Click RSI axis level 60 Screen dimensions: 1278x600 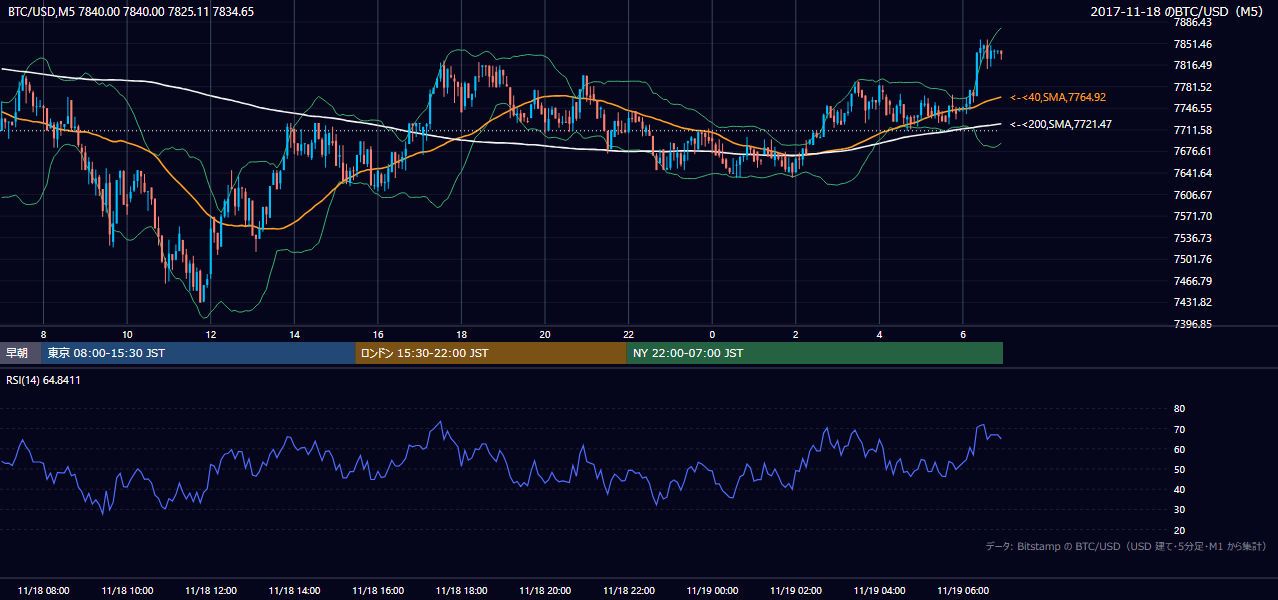coord(1179,449)
